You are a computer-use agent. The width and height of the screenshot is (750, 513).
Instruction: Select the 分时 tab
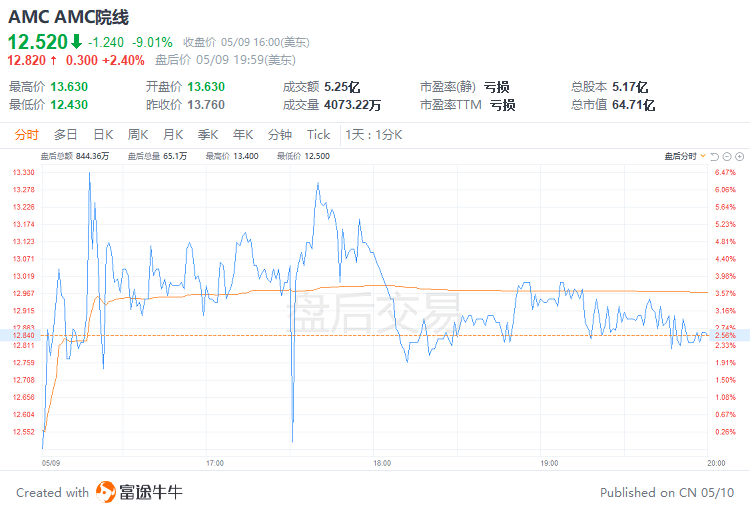[x=26, y=135]
